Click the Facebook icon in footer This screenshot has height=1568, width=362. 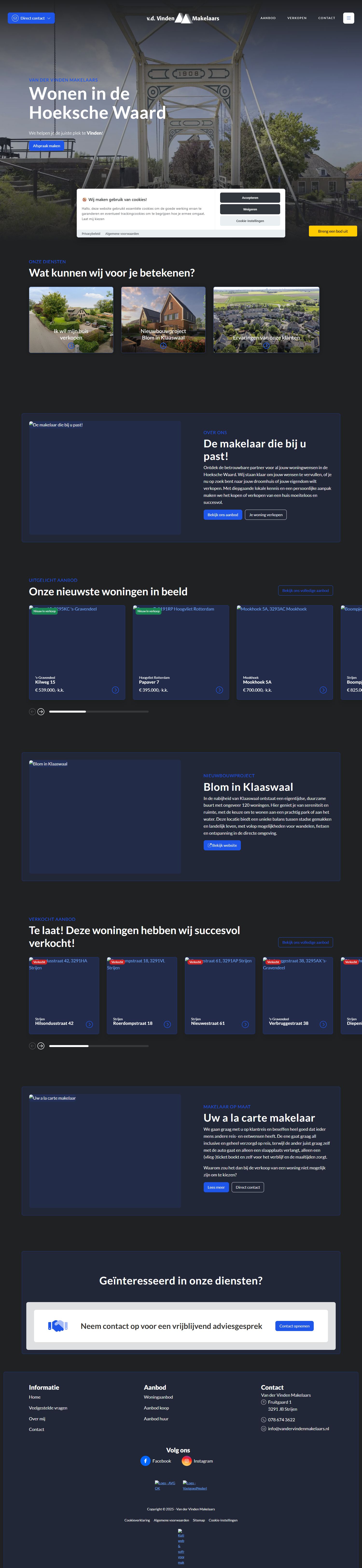click(x=146, y=1461)
